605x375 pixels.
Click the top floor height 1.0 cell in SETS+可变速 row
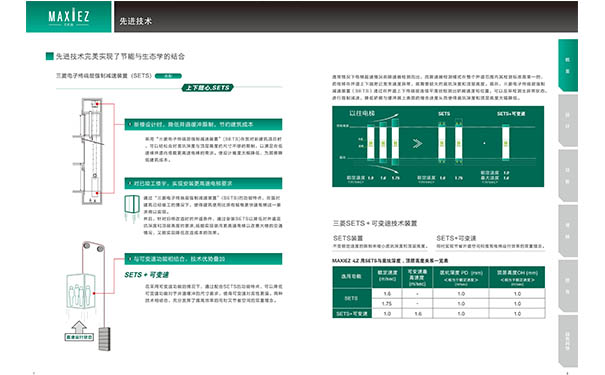coord(517,314)
